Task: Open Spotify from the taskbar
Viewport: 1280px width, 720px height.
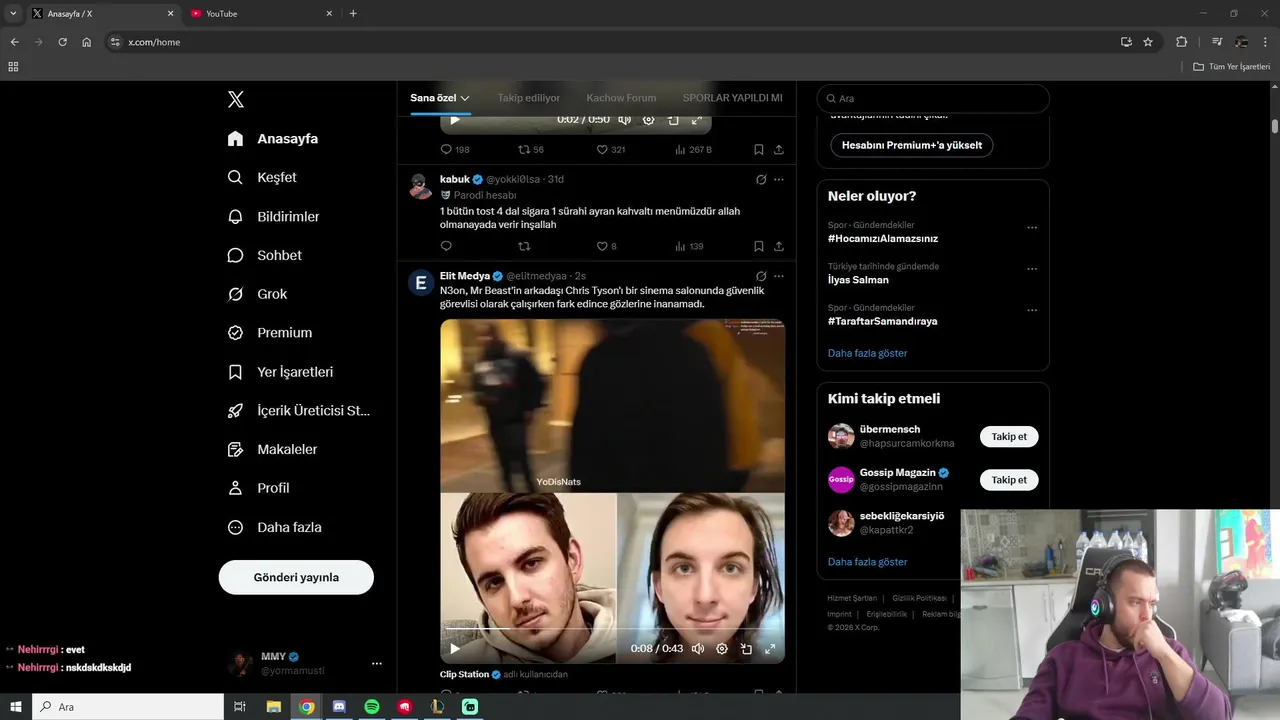Action: coord(372,707)
